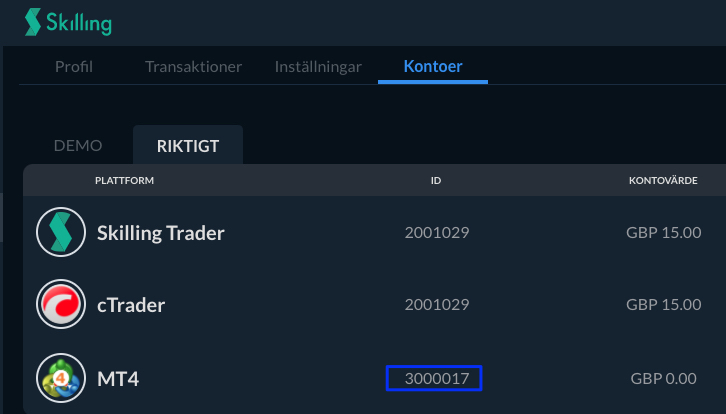Select the RIKTIGT accounts tab
The width and height of the screenshot is (726, 414).
pos(188,145)
